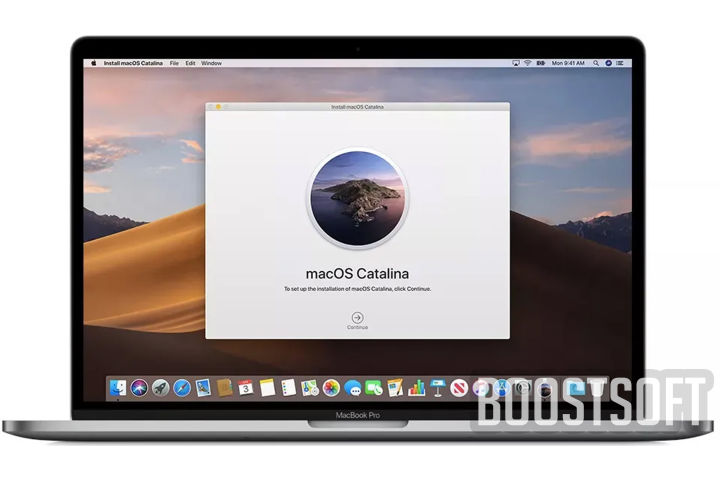Open the Pages icon in Dock
720x480 pixels.
point(395,388)
